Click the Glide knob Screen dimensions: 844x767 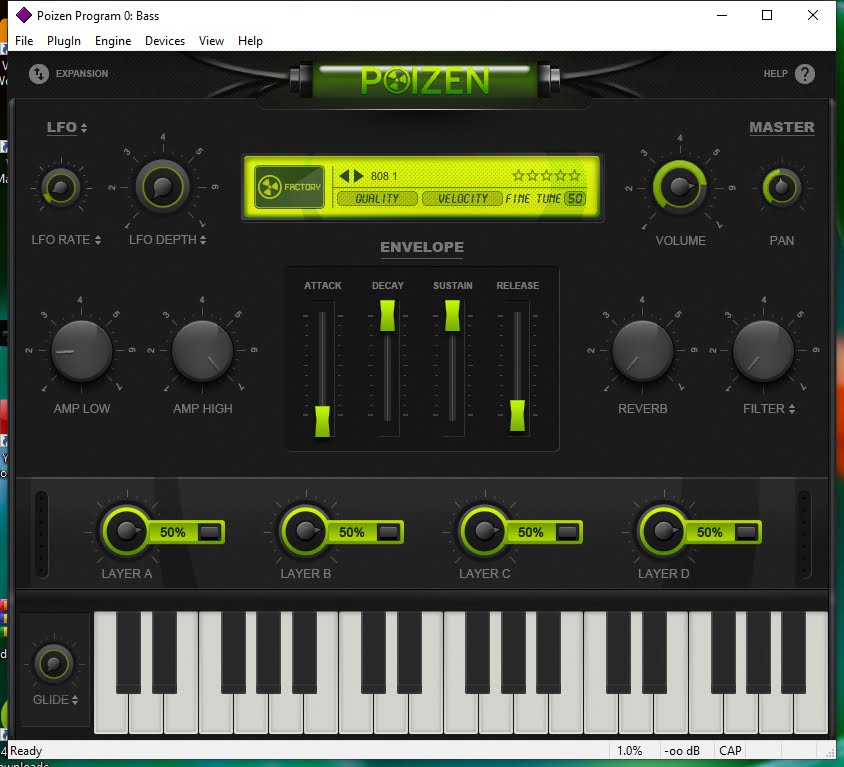[x=53, y=664]
